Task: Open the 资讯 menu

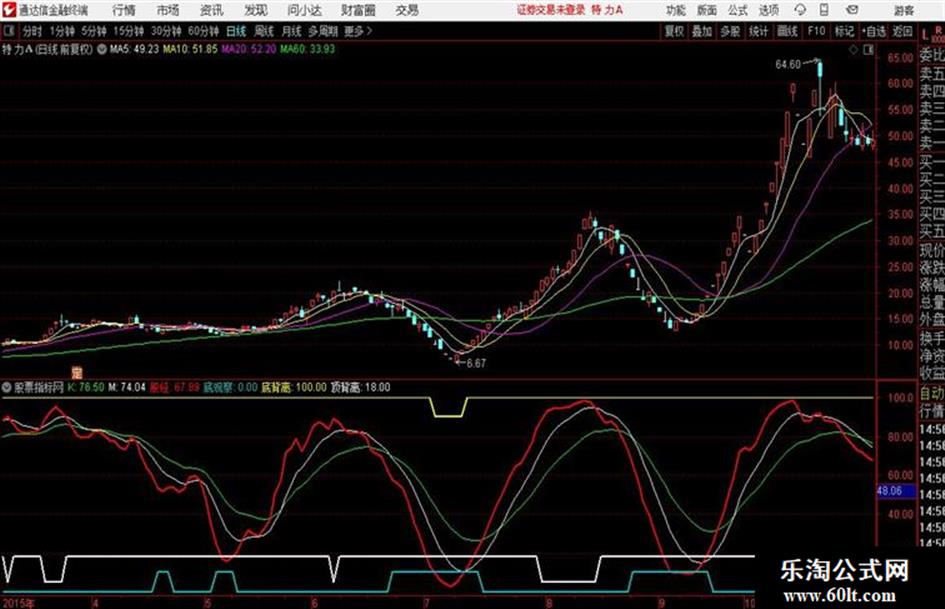Action: (x=212, y=10)
